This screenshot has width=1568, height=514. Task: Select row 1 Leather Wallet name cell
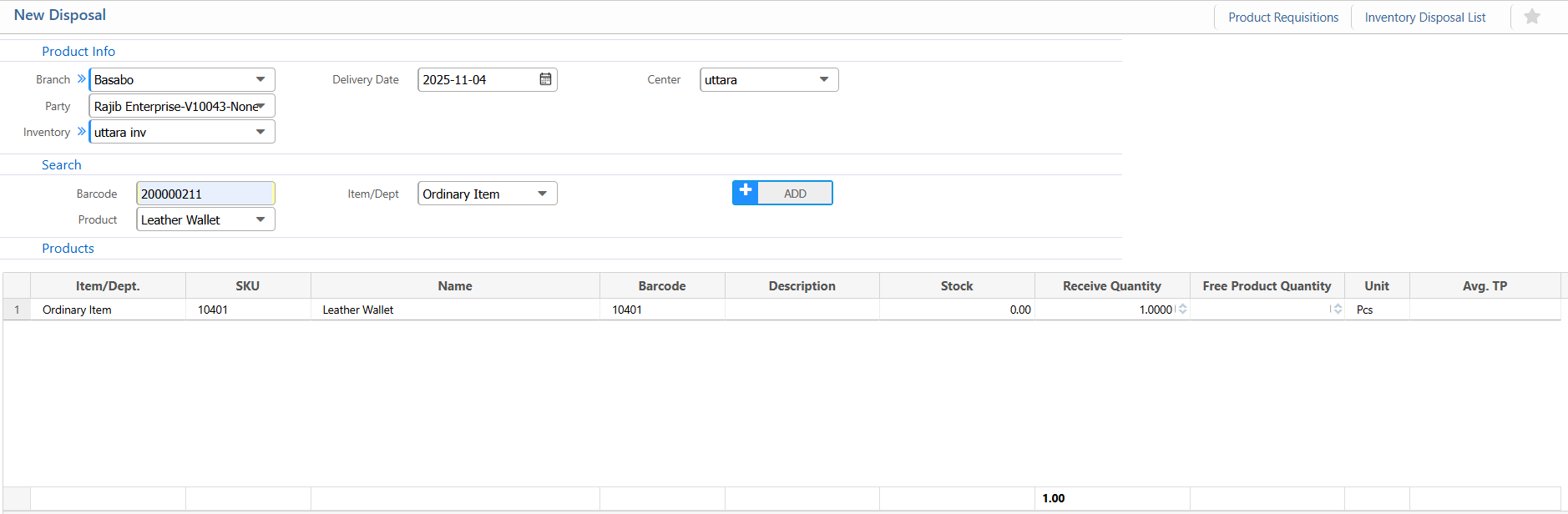coord(454,310)
